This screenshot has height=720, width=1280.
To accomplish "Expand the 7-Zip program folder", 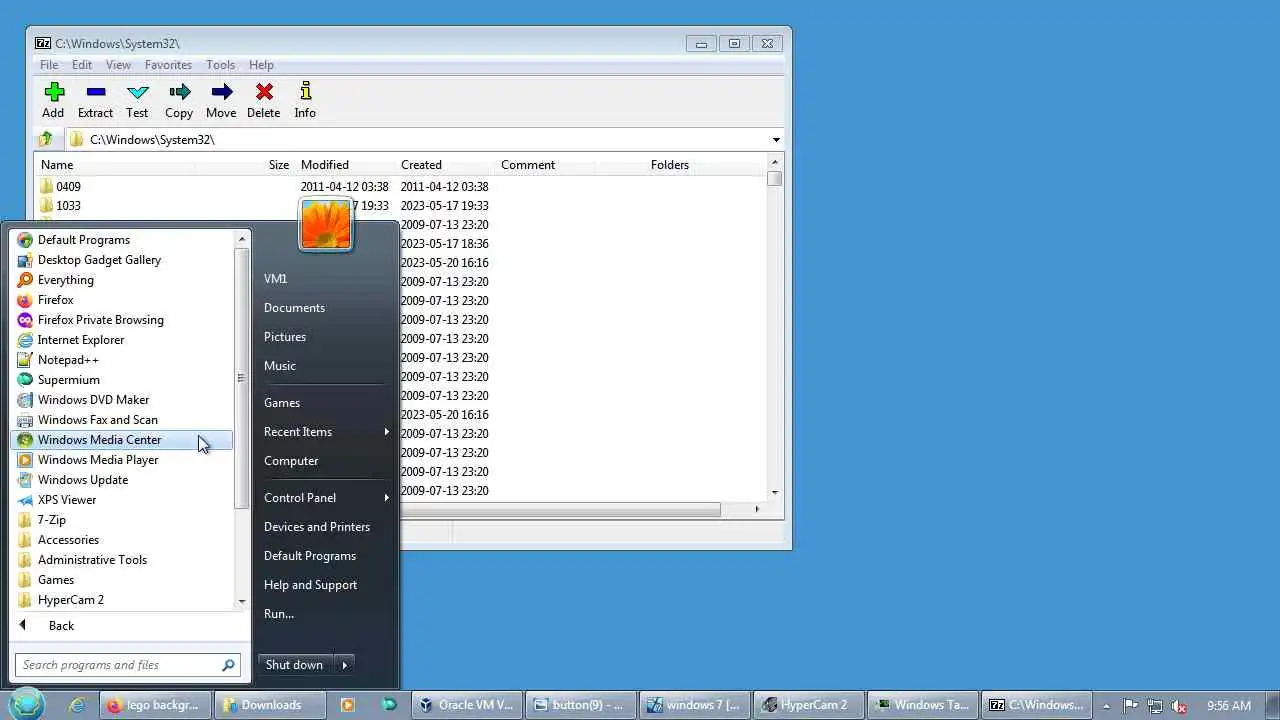I will pos(121,520).
